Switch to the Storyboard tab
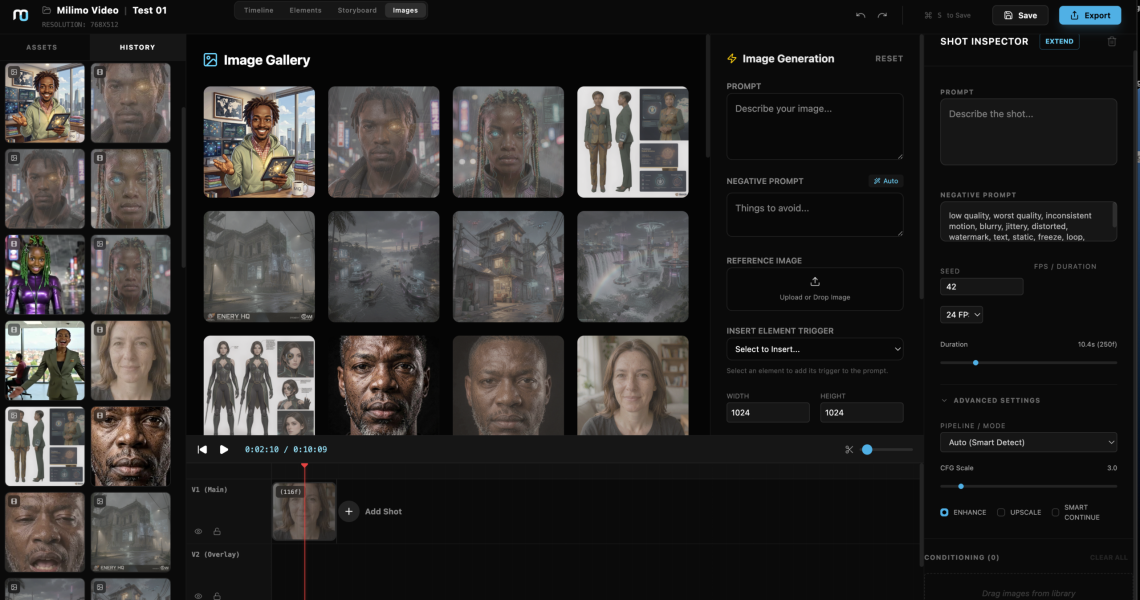1140x600 pixels. click(357, 10)
